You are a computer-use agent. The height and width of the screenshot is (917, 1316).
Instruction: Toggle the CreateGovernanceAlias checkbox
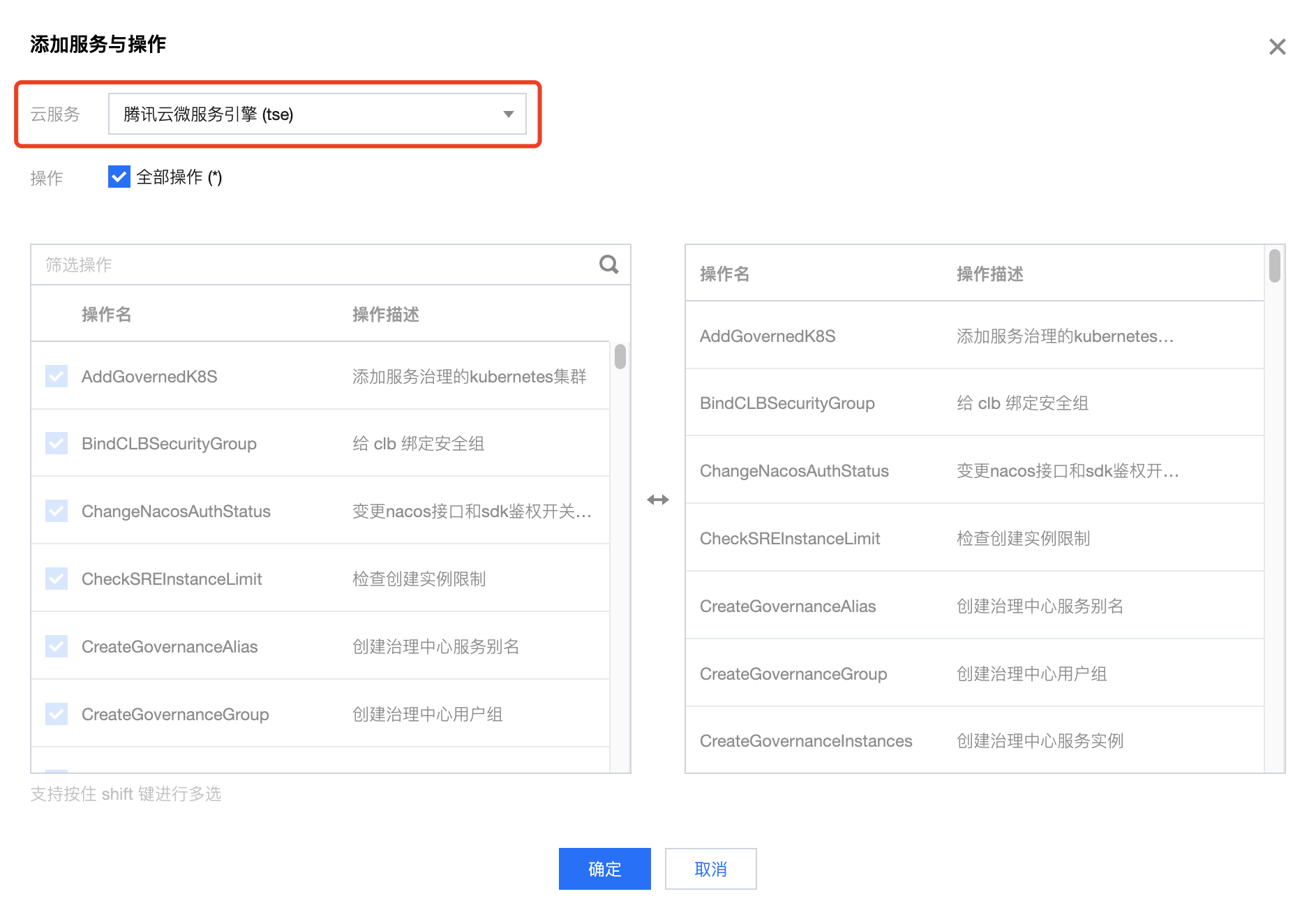(57, 646)
